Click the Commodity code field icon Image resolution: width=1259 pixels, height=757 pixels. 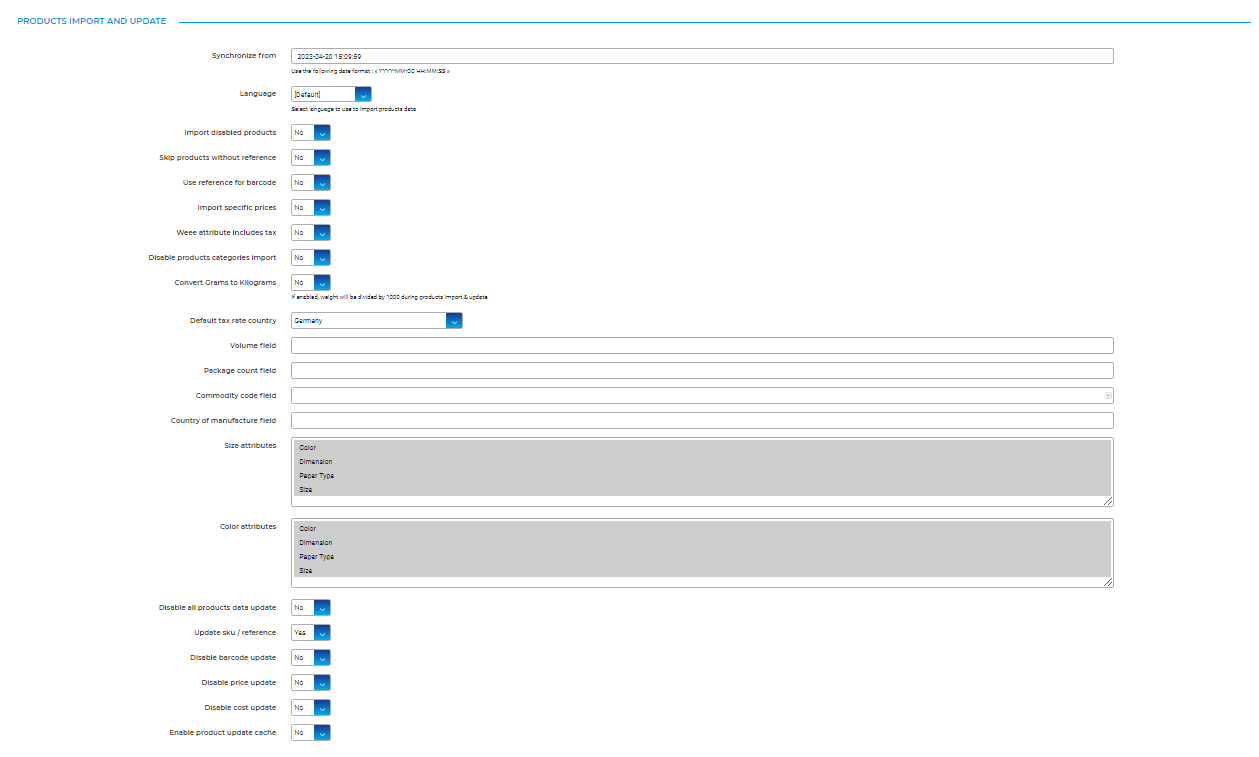point(1107,396)
